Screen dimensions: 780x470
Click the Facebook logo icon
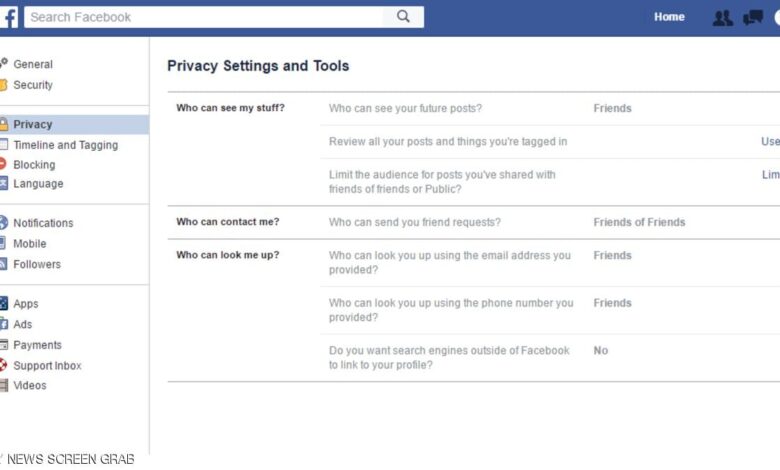pos(9,17)
